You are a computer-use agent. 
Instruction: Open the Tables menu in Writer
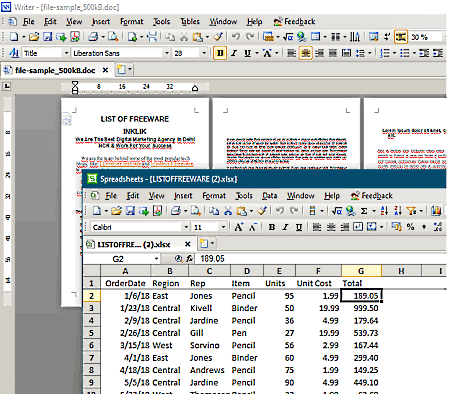(190, 22)
